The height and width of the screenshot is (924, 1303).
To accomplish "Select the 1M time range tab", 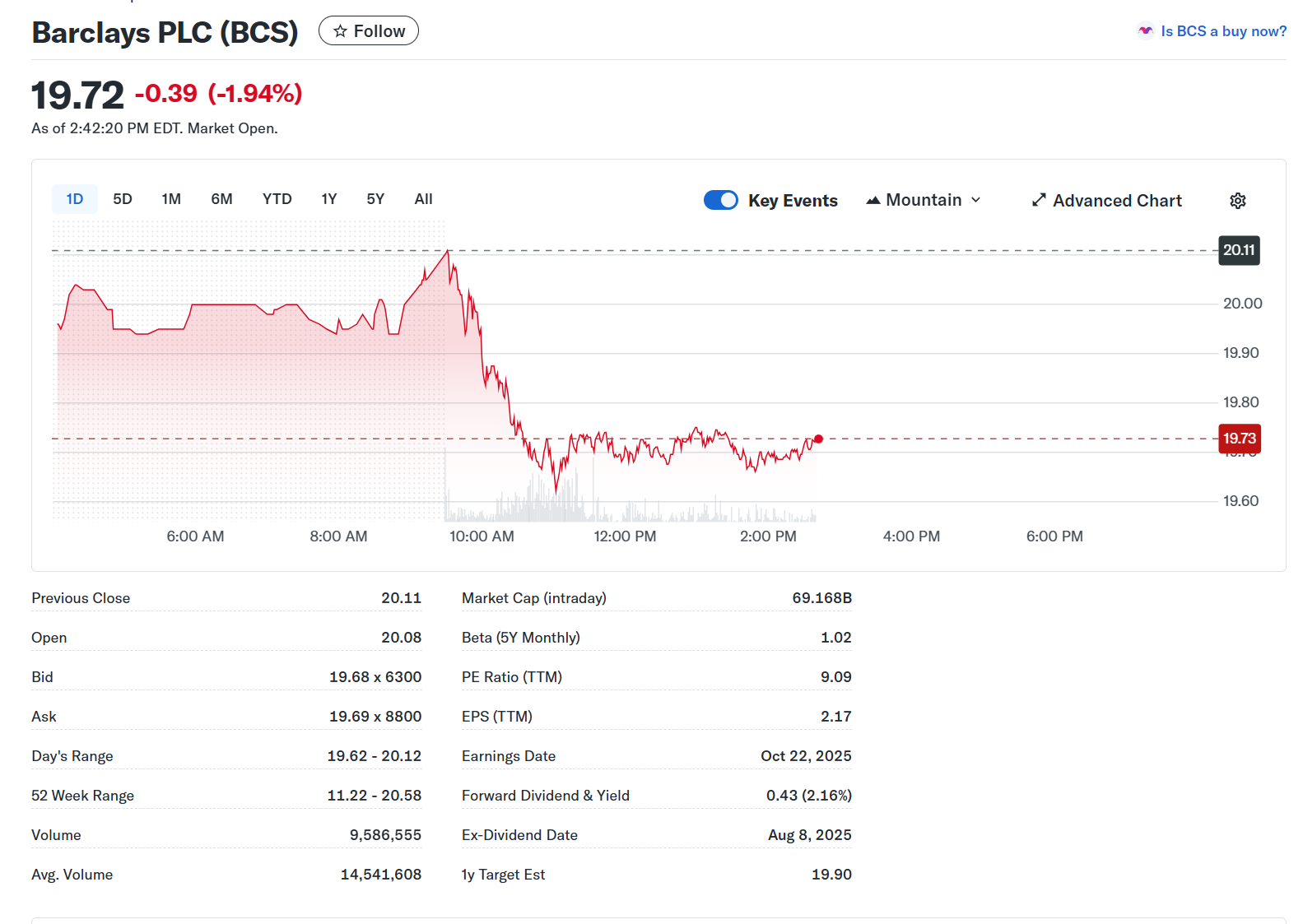I will click(171, 199).
